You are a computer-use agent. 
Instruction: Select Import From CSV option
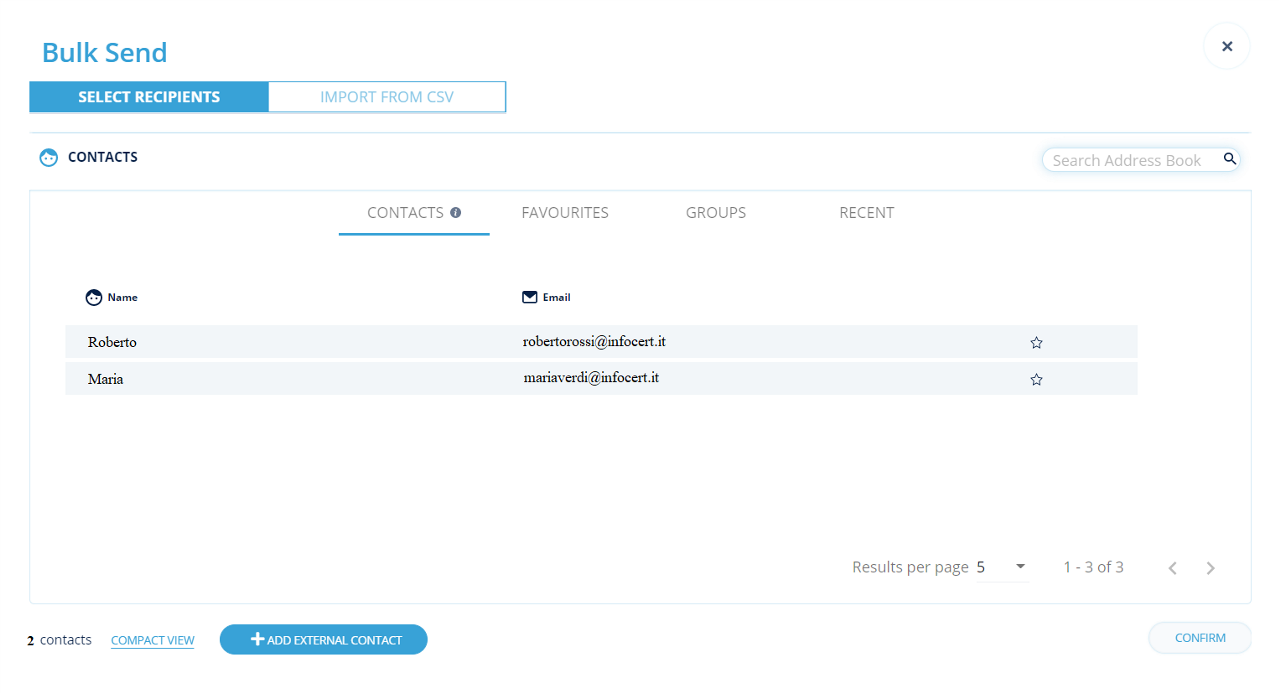pos(387,97)
